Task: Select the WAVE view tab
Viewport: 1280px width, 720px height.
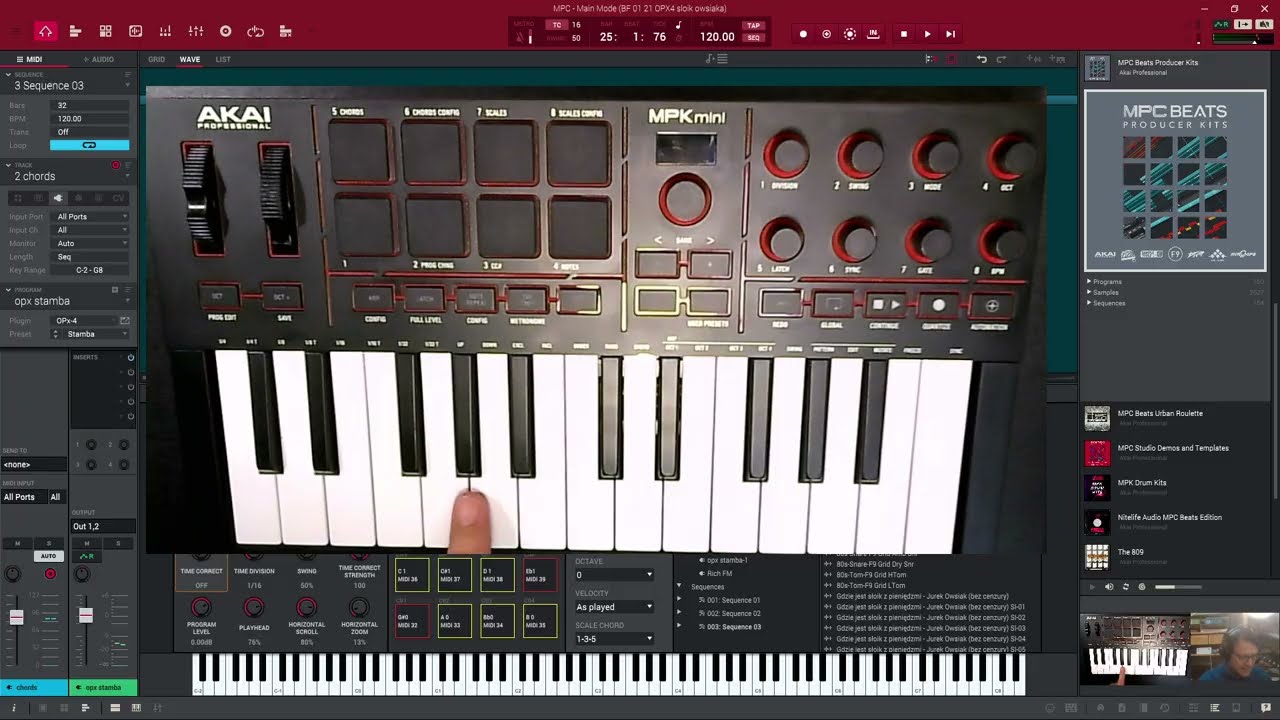Action: click(x=190, y=59)
